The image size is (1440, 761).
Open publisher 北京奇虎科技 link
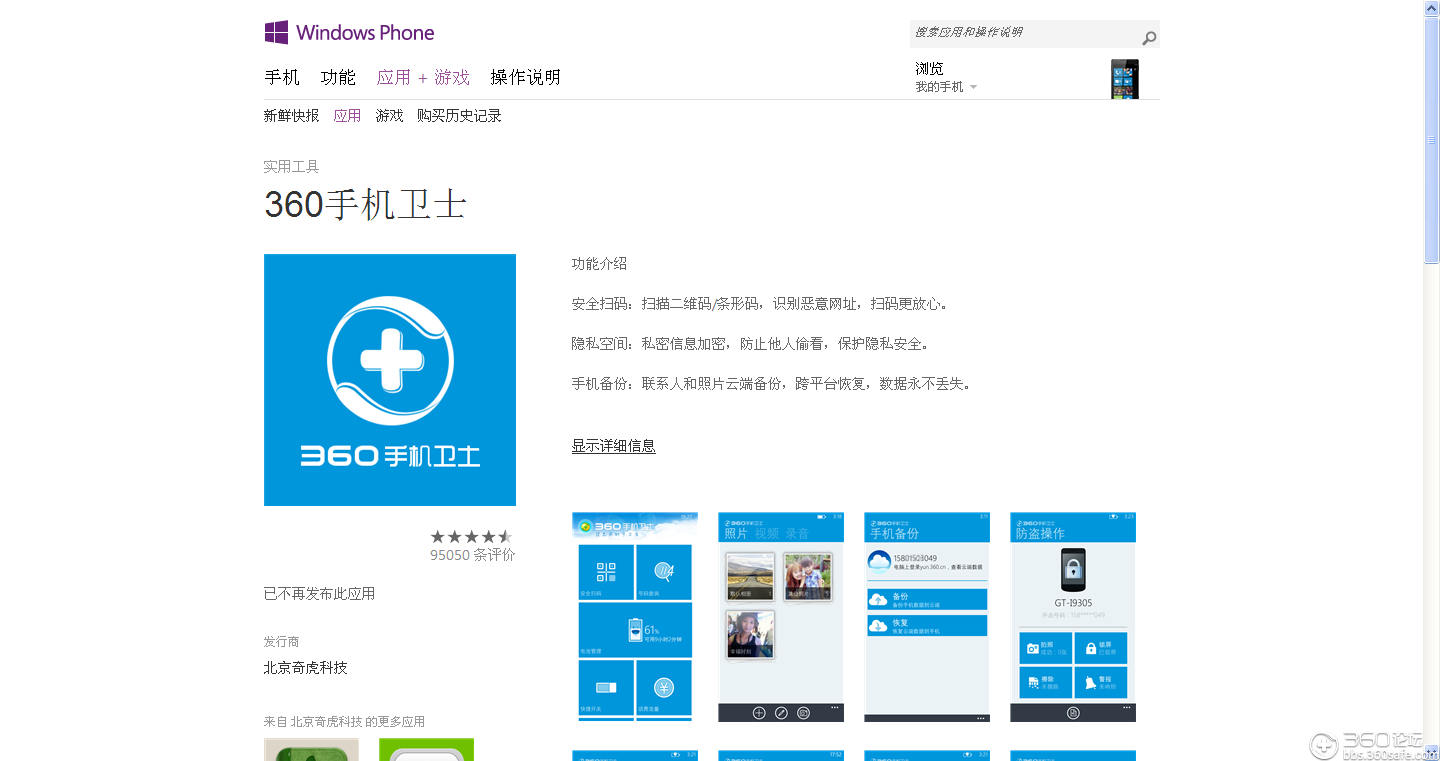pos(305,668)
